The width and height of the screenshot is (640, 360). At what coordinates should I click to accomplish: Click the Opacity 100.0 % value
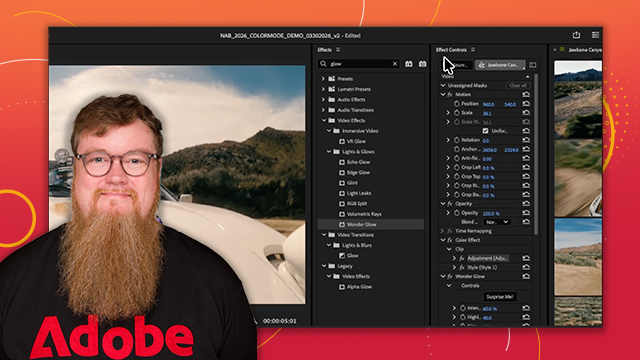pyautogui.click(x=491, y=213)
